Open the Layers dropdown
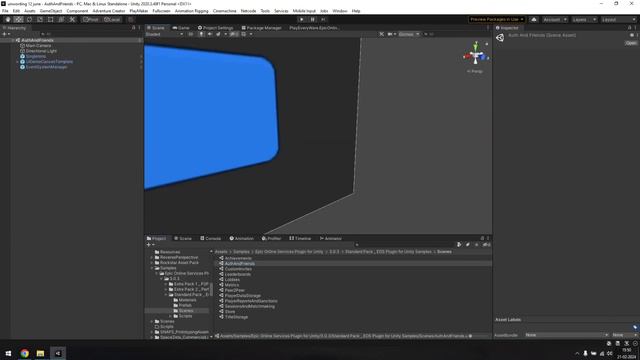 (583, 19)
